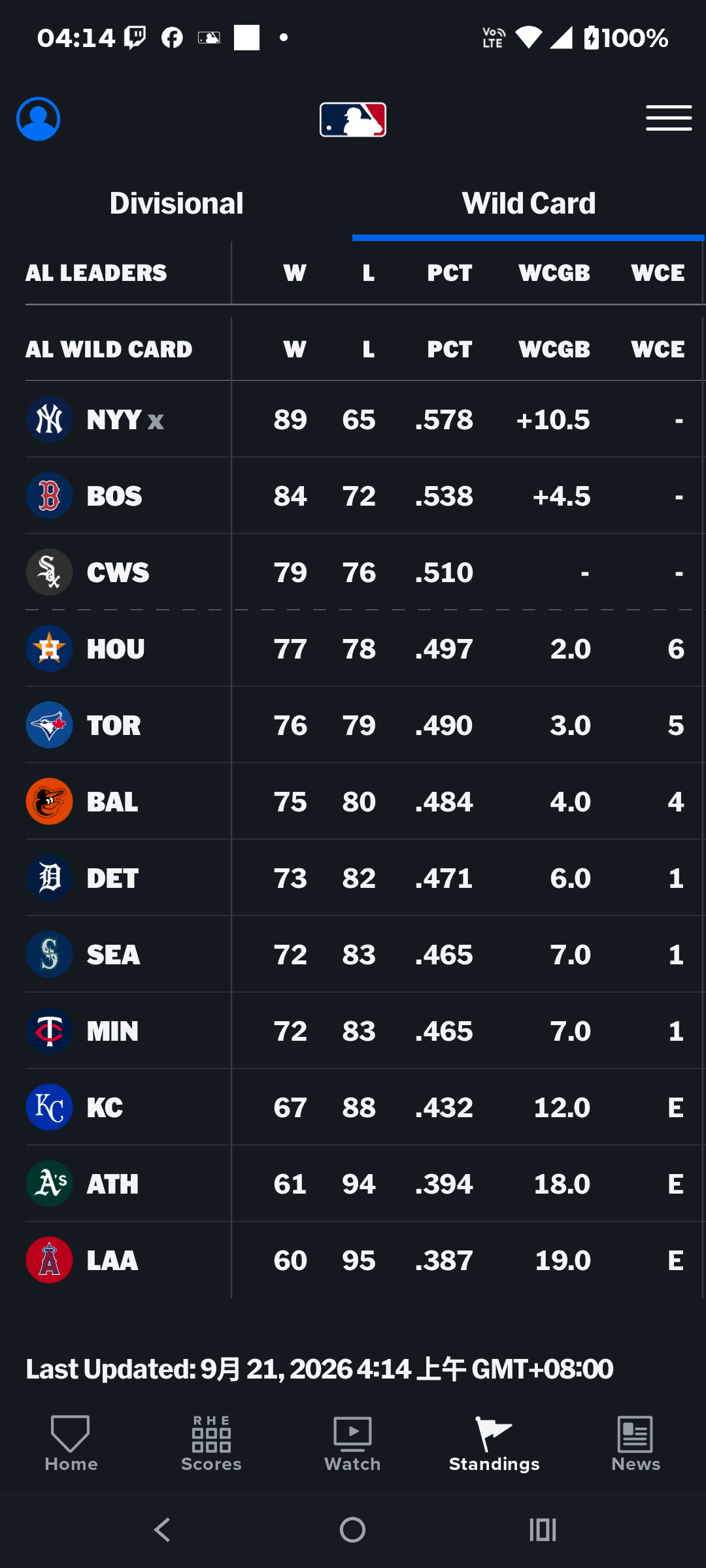
Task: Open the hamburger menu
Action: coord(669,118)
